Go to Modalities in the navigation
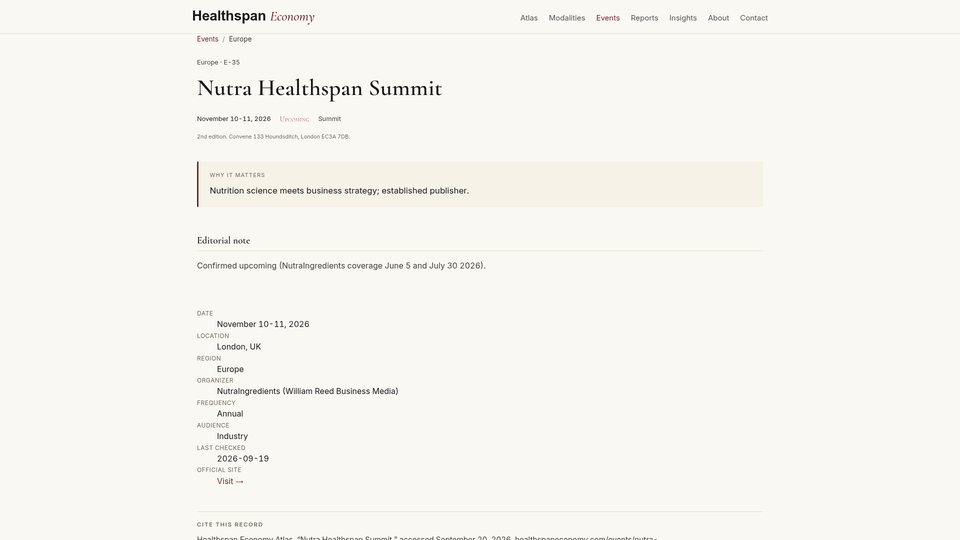 click(x=566, y=18)
